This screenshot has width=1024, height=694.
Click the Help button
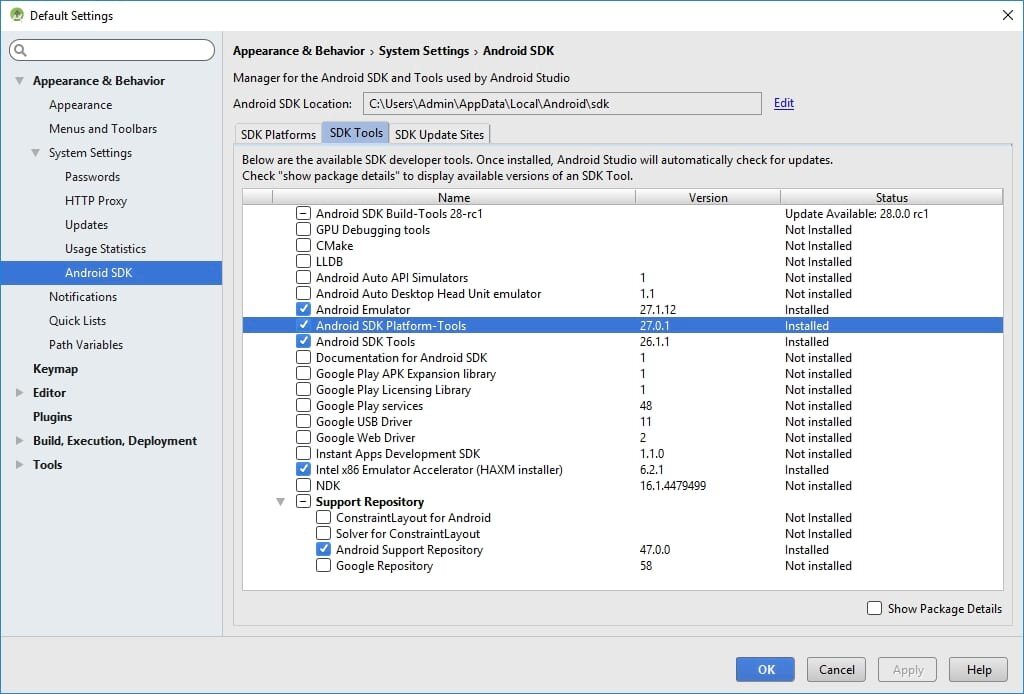[979, 669]
